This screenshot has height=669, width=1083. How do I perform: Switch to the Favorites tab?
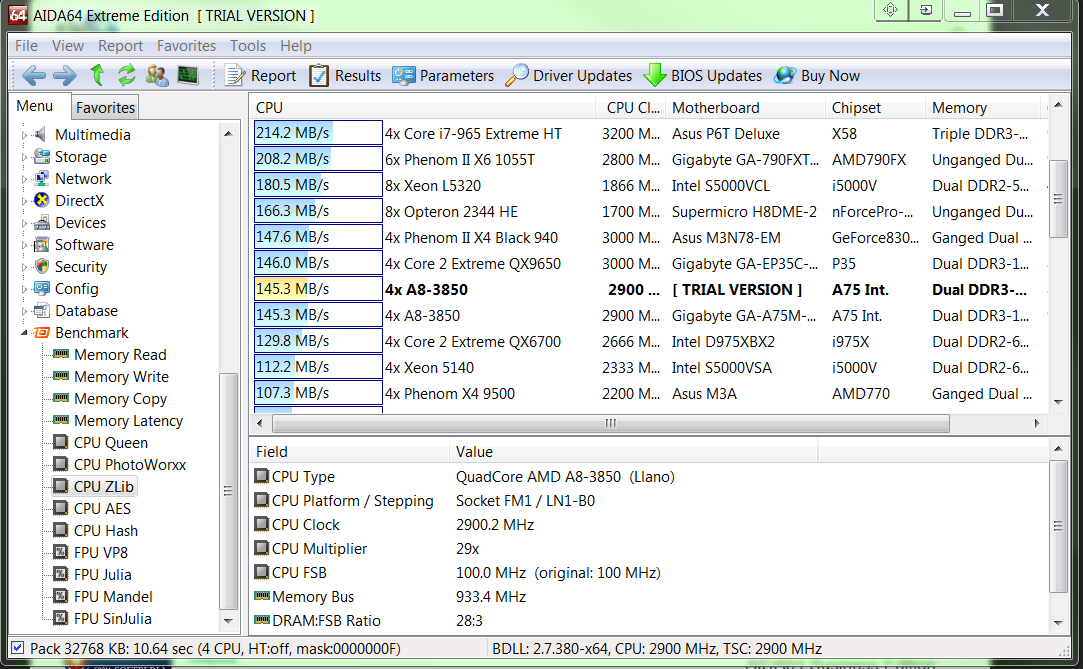105,108
